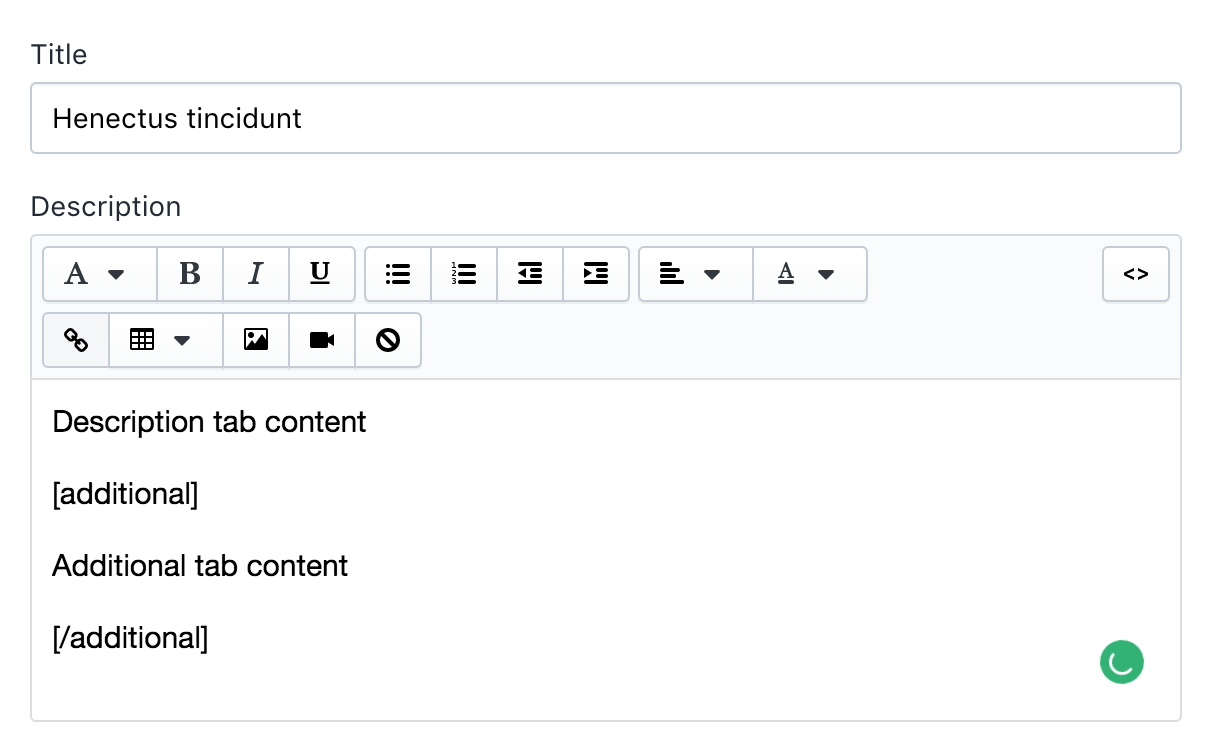1216x744 pixels.
Task: Click the green Grammarly status icon
Action: pos(1122,662)
